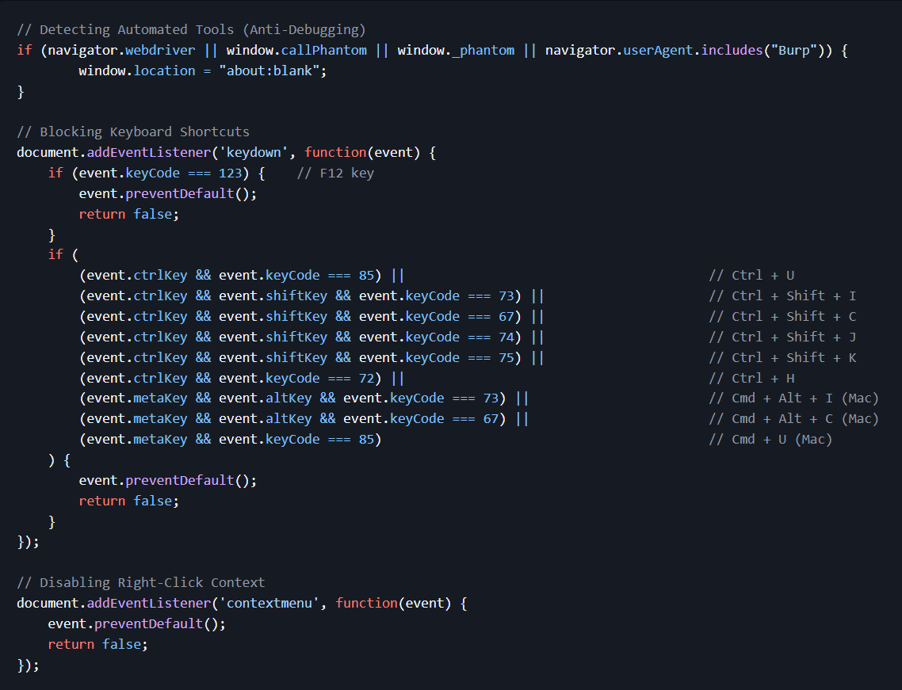Click the "Disabling Right-Click Context" comment
902x690 pixels.
[x=141, y=582]
